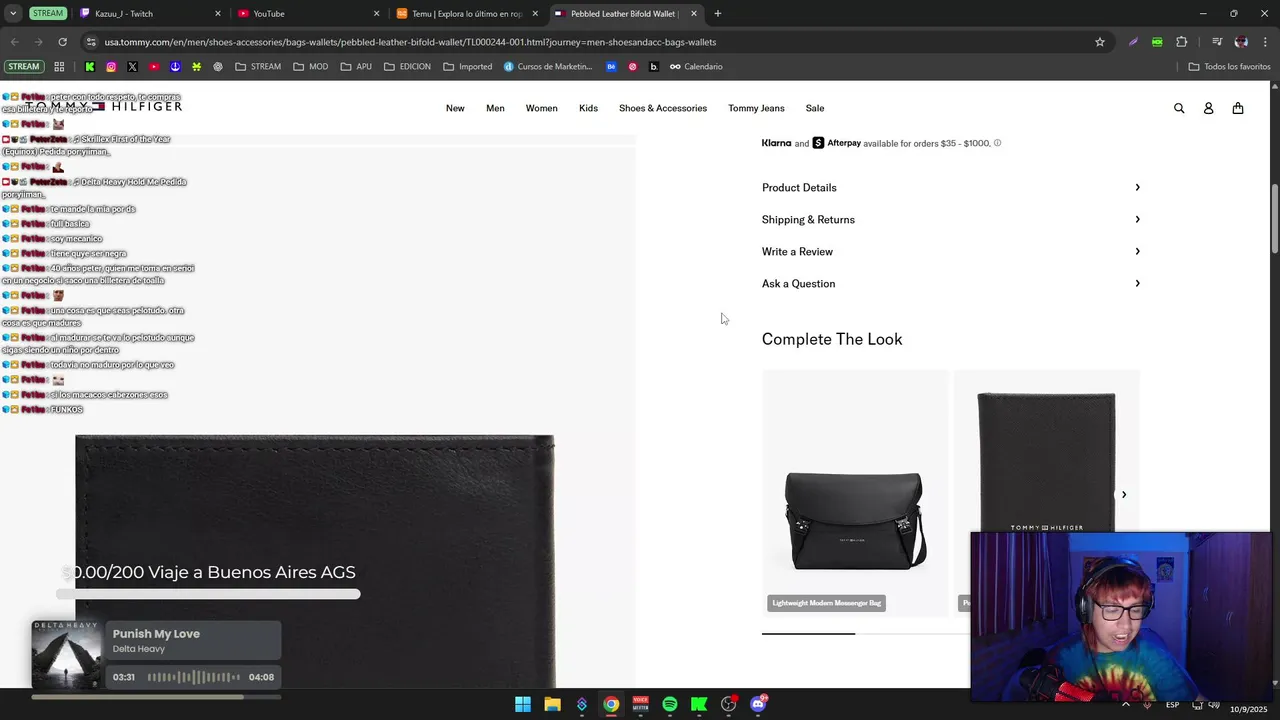This screenshot has height=720, width=1280.
Task: Open the Cursos de Marketing bookmark
Action: click(548, 67)
